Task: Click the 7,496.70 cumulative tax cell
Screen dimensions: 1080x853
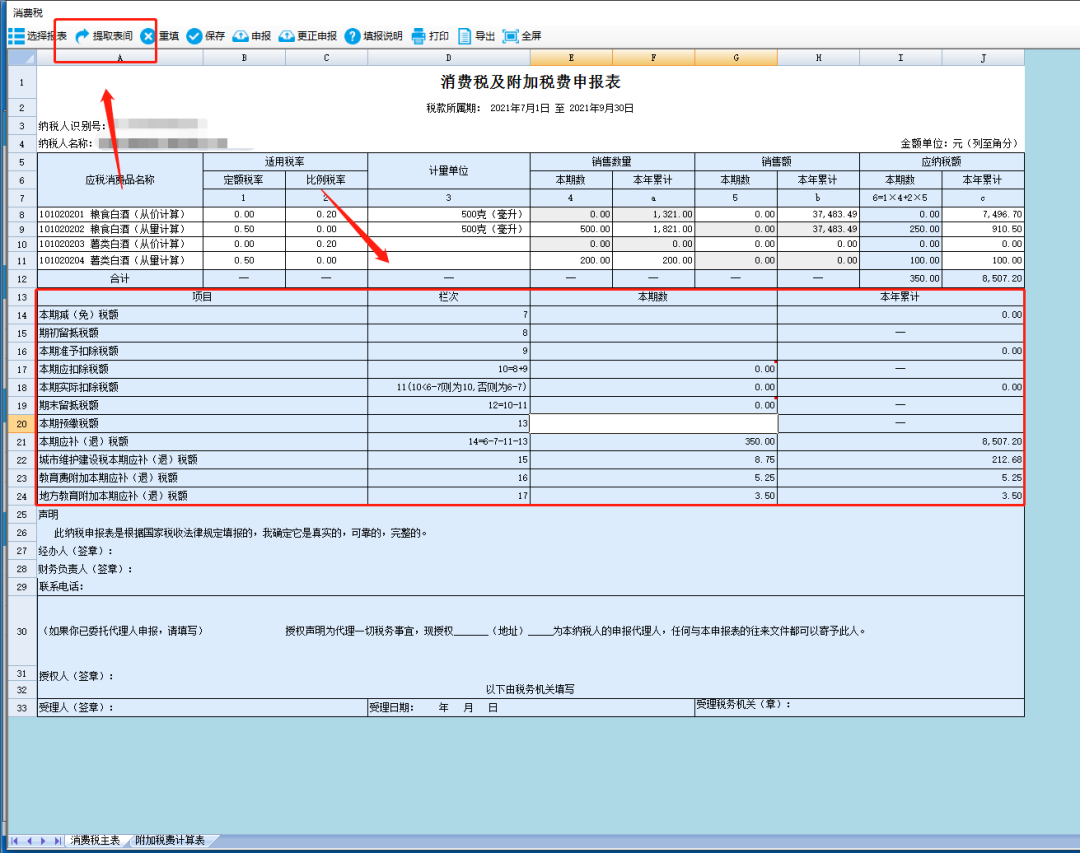Action: click(x=984, y=214)
